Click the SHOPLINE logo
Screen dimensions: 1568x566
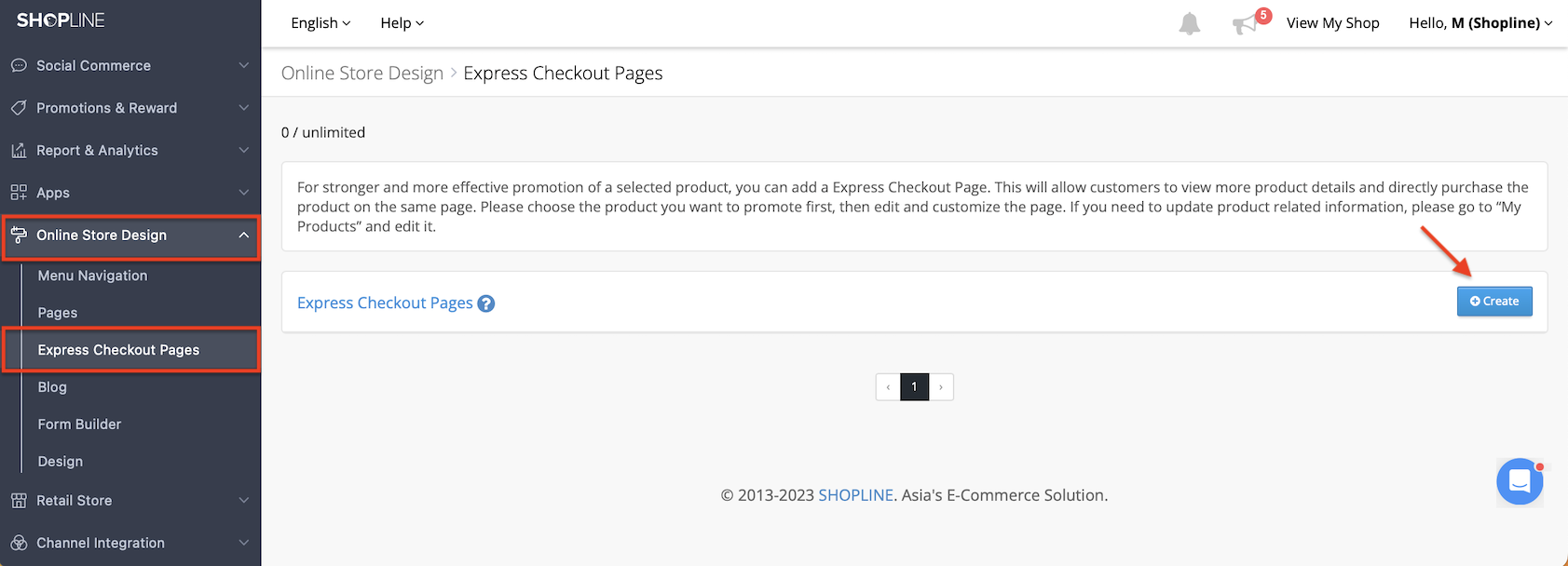[x=61, y=20]
